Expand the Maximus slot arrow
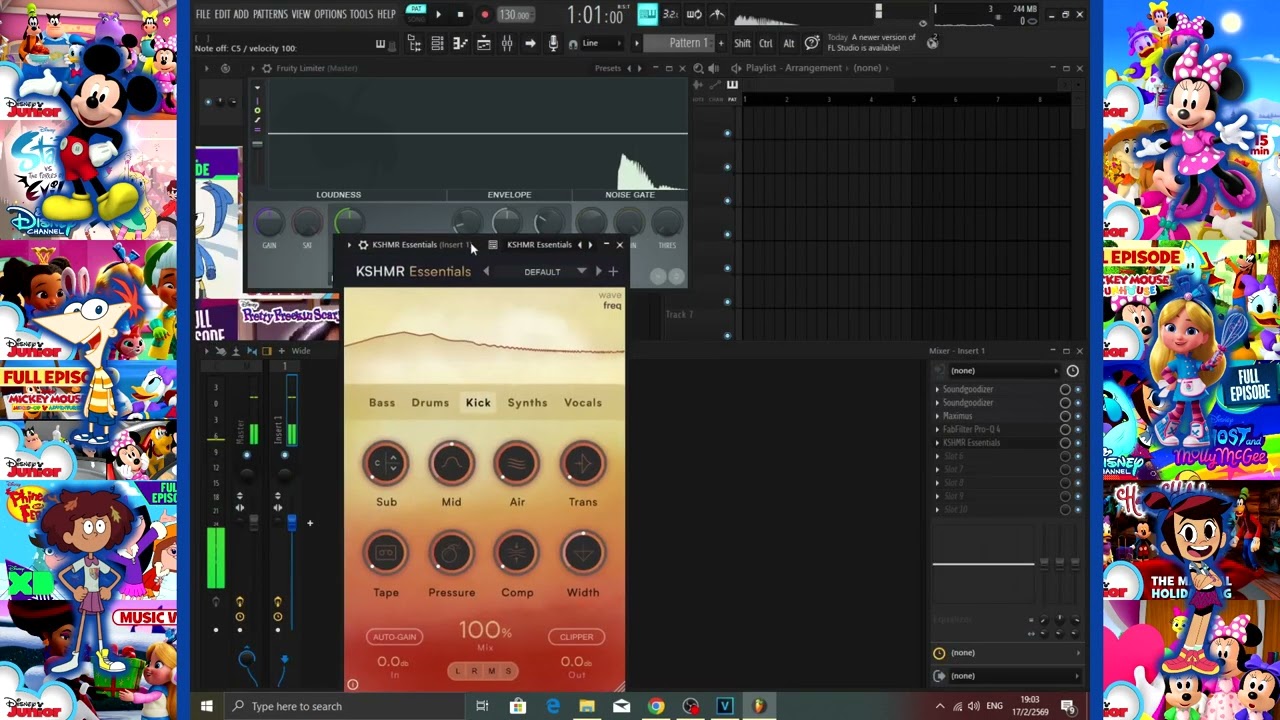Image resolution: width=1280 pixels, height=720 pixels. (x=937, y=416)
